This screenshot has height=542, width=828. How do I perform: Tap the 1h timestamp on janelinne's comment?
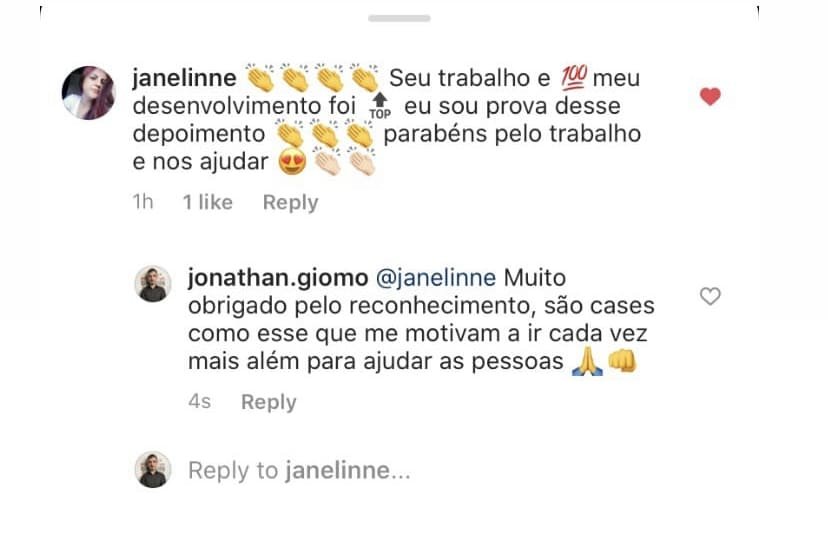click(x=143, y=202)
